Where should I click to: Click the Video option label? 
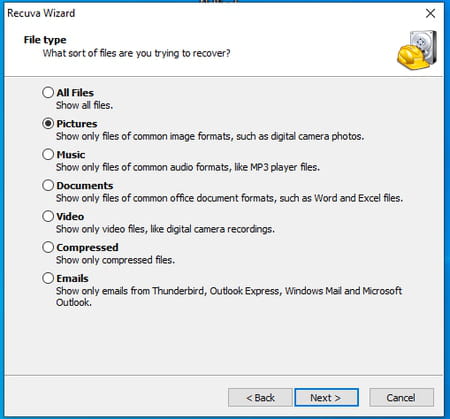coord(70,217)
